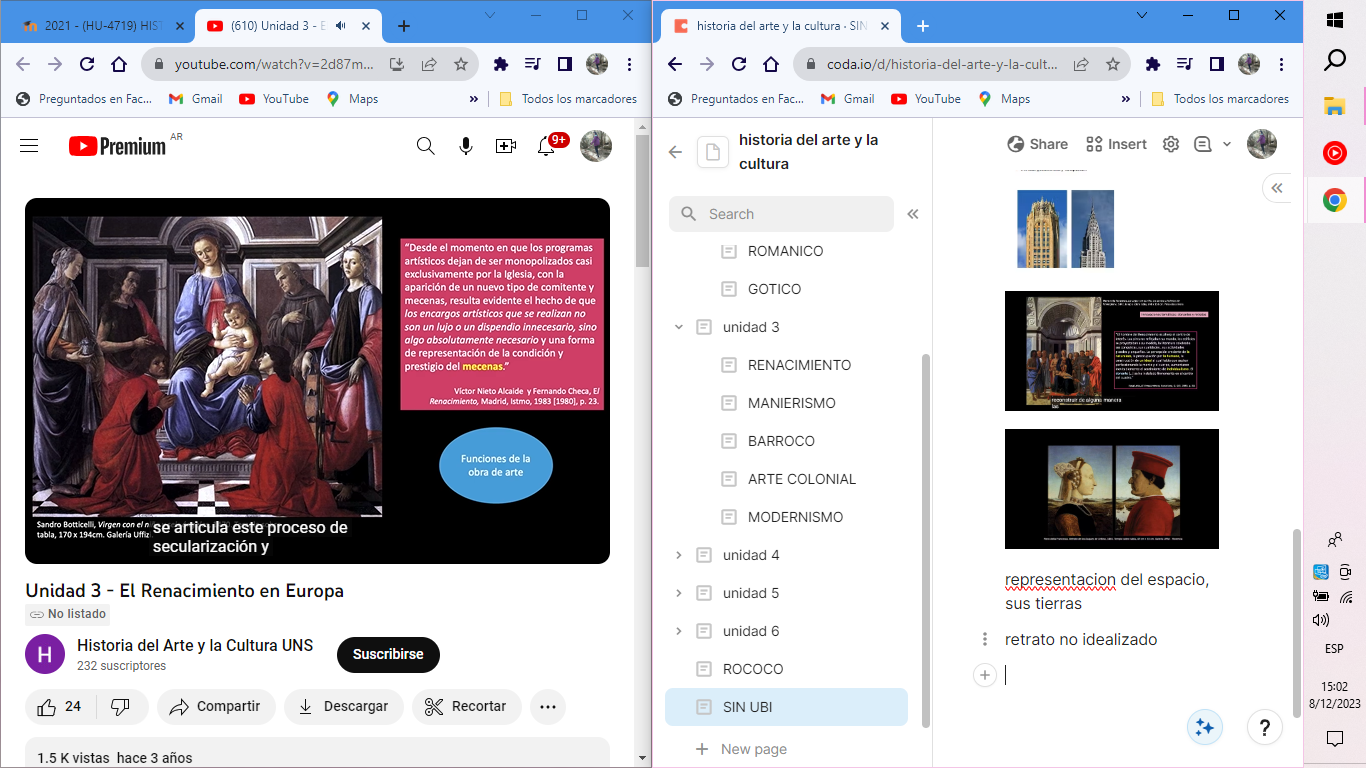Click Suscribirse button
This screenshot has height=768, width=1366.
pos(388,655)
